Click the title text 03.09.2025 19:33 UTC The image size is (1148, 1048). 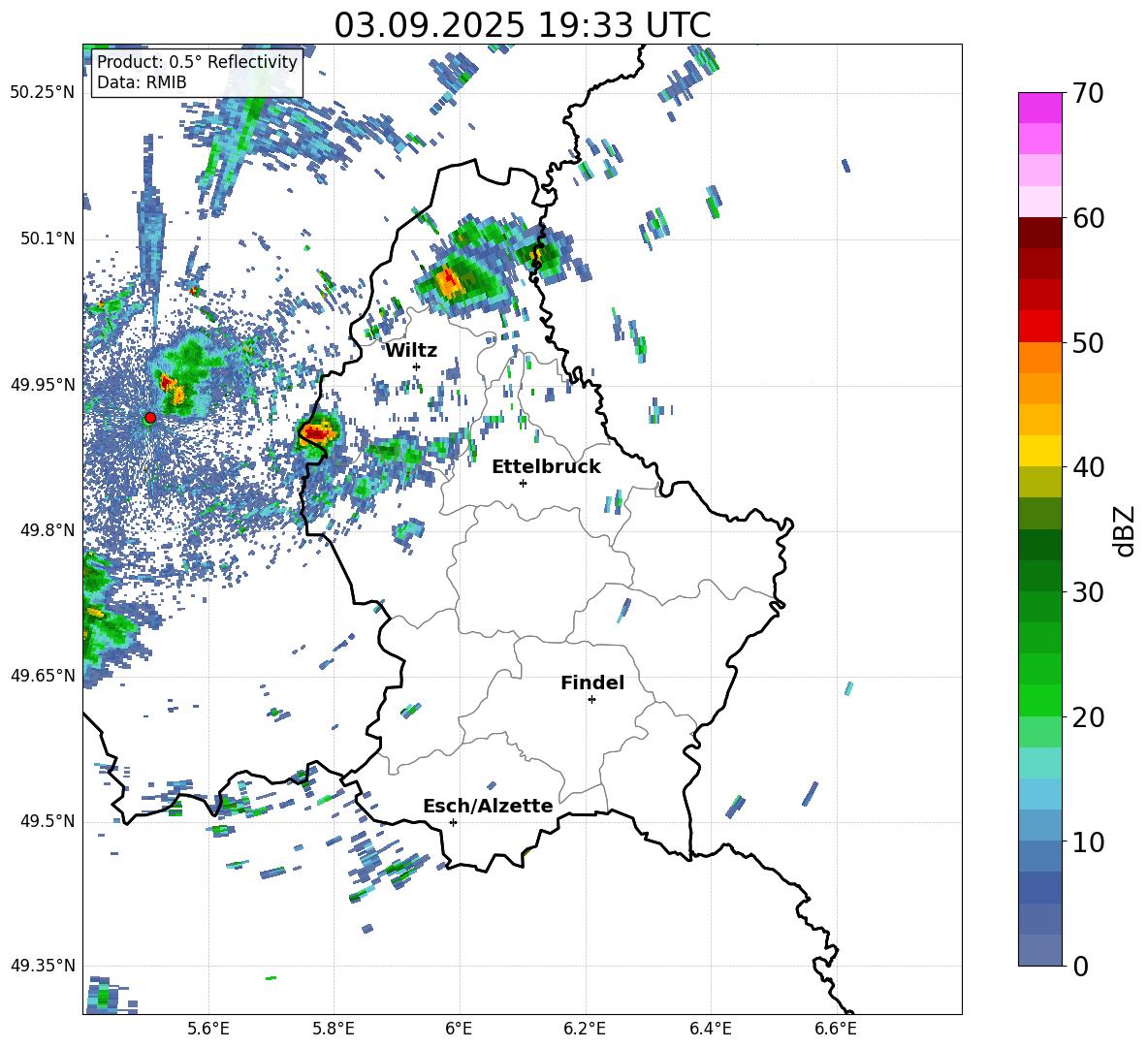(x=522, y=25)
